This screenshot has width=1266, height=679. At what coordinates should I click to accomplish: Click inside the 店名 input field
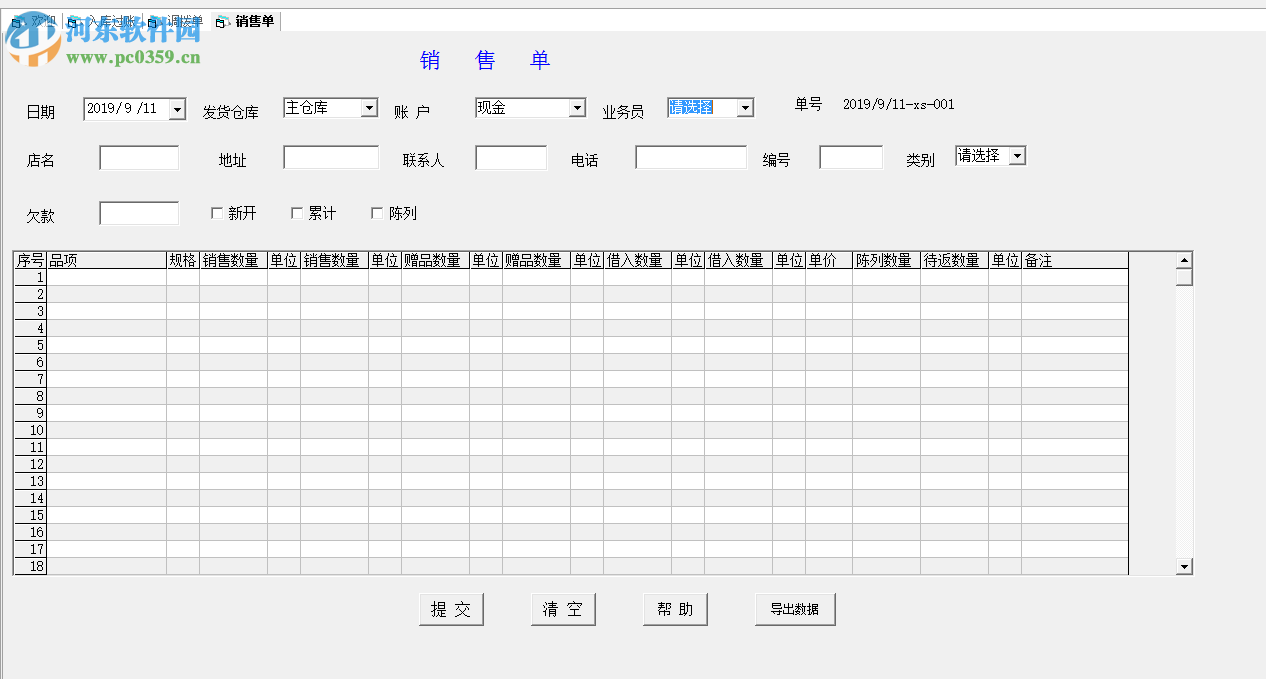139,157
